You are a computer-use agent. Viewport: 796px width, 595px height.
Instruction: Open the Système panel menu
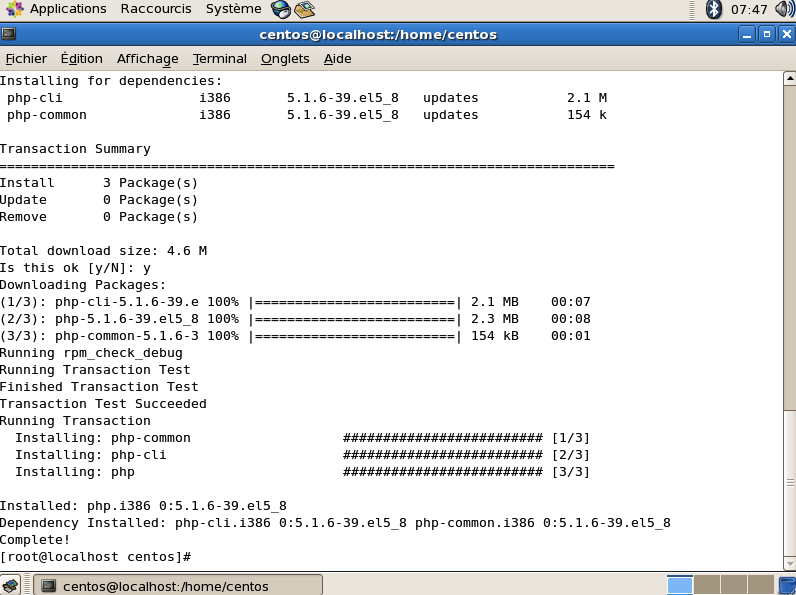point(234,9)
